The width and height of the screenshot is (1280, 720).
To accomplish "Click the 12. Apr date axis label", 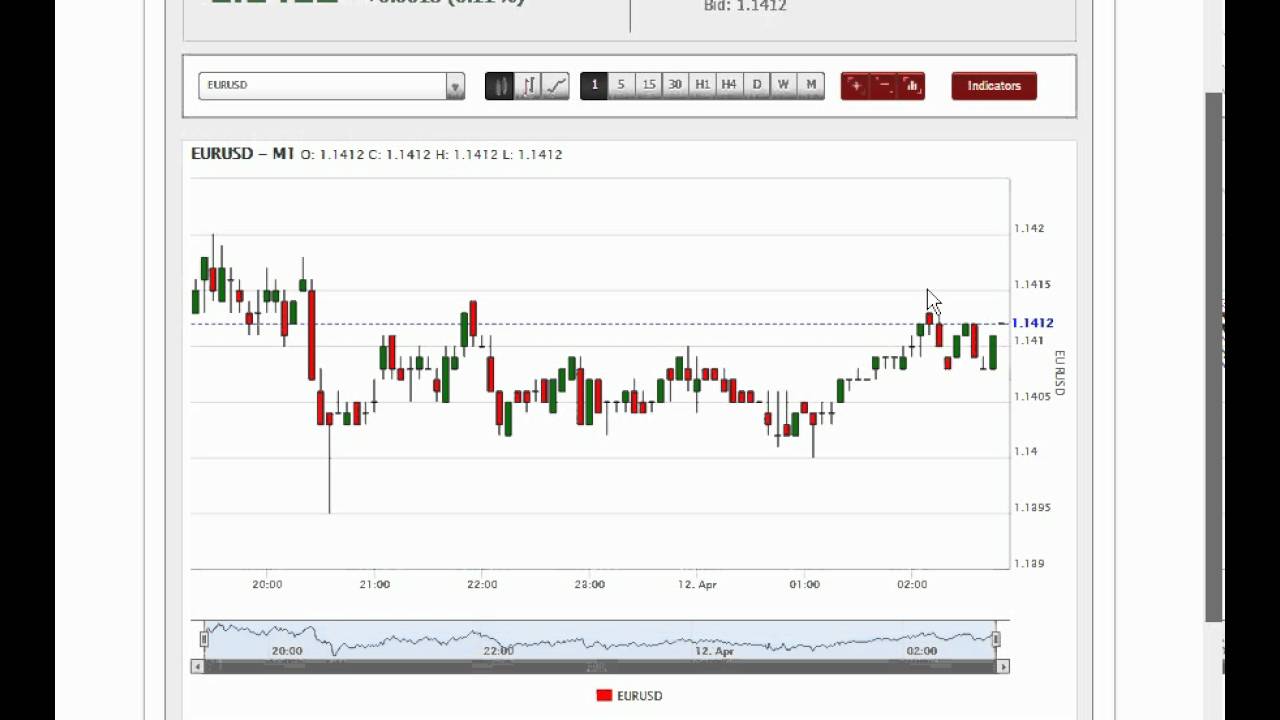I will pos(697,584).
